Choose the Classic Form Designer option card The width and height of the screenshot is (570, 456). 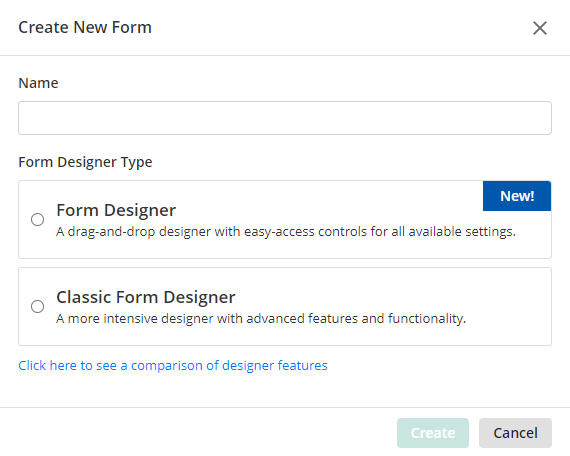[285, 307]
